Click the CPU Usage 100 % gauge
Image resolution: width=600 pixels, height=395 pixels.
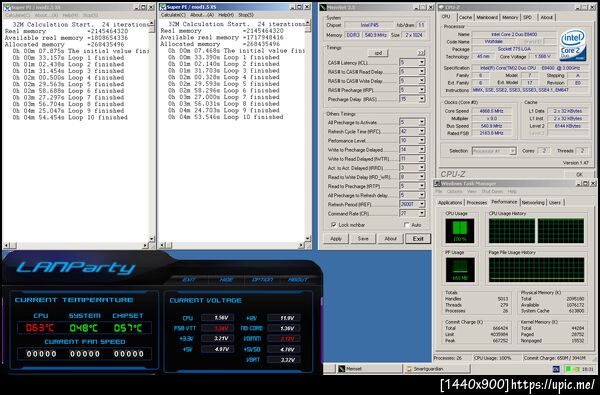[460, 231]
